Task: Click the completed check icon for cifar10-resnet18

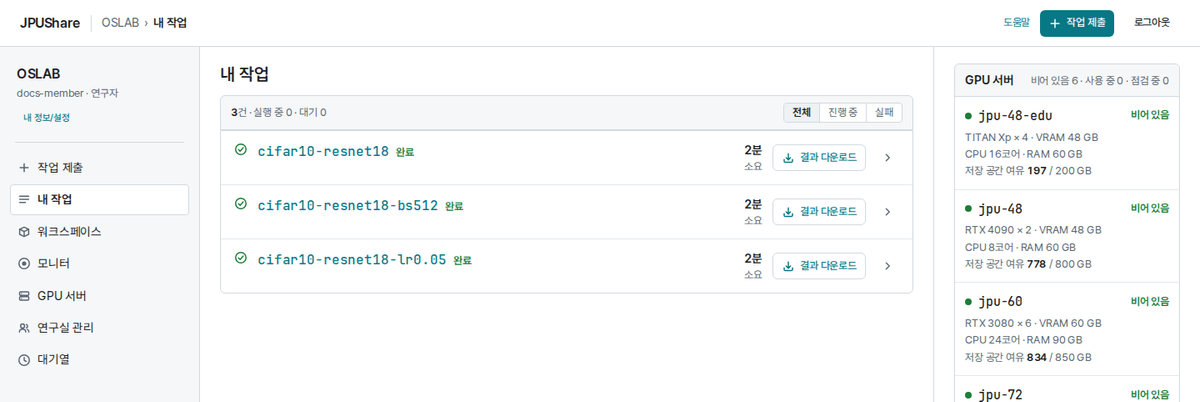Action: [x=240, y=150]
